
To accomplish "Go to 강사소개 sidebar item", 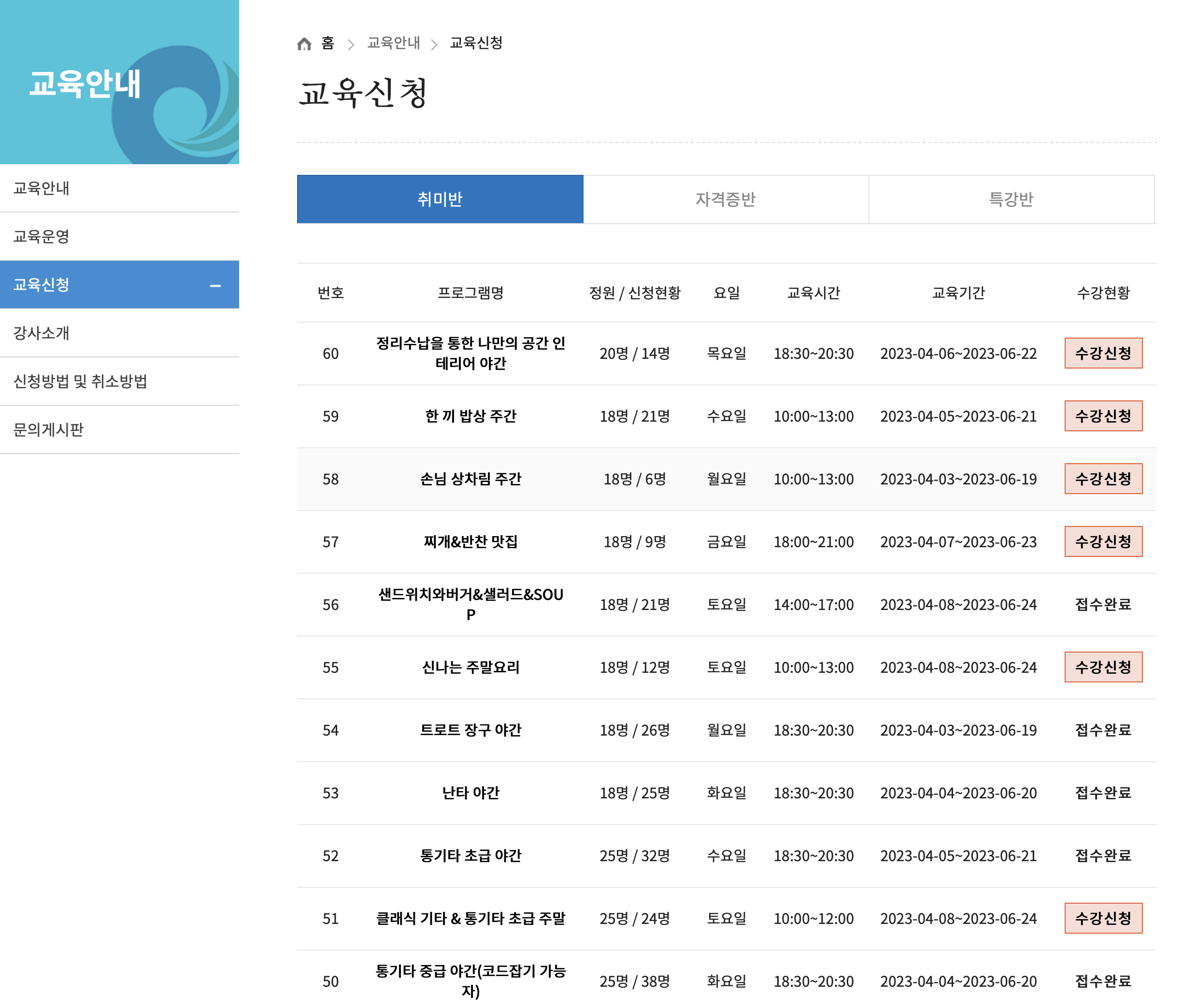I will click(41, 333).
